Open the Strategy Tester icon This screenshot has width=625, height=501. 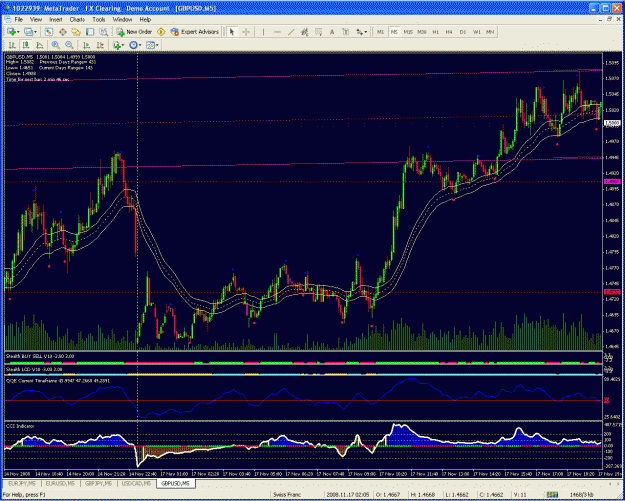(x=104, y=32)
